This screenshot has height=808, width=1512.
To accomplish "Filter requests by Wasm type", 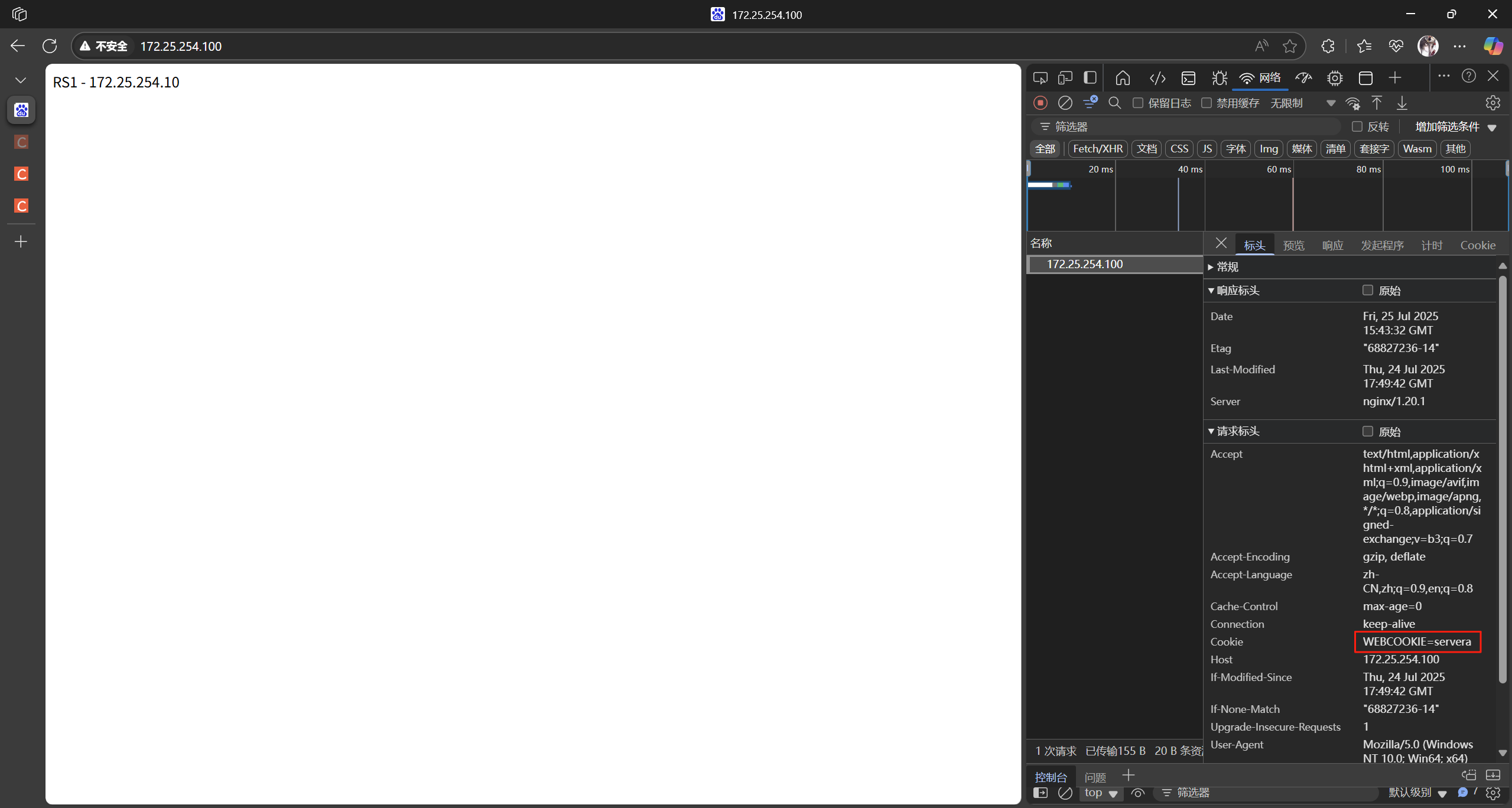I will pyautogui.click(x=1417, y=149).
